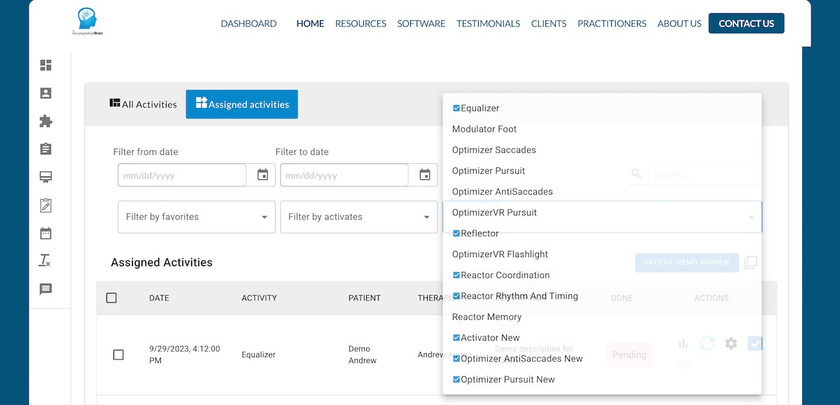The height and width of the screenshot is (405, 840).
Task: Open the bar chart results icon
Action: pyautogui.click(x=683, y=343)
